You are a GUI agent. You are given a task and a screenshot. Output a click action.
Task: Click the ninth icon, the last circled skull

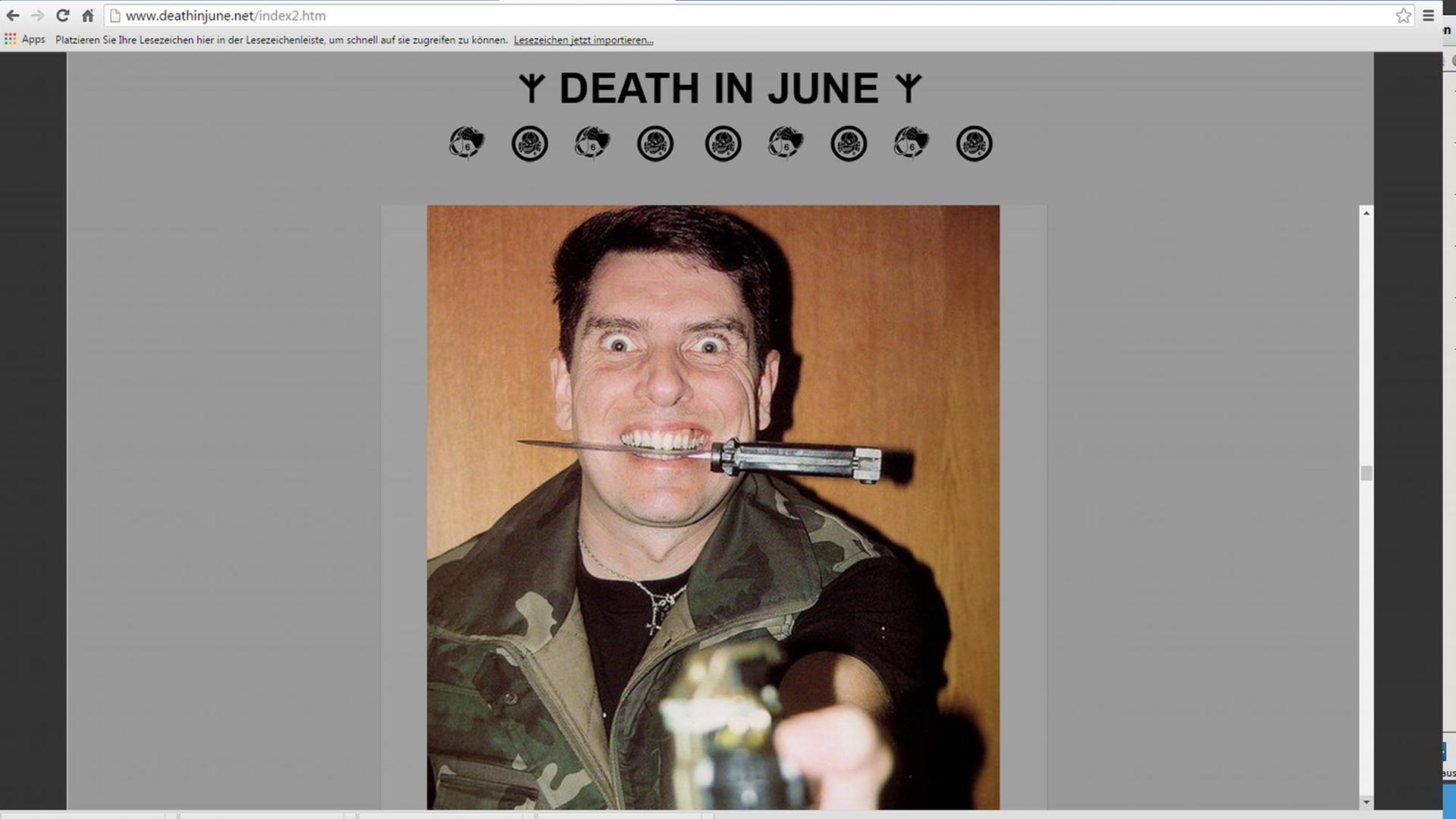click(974, 143)
